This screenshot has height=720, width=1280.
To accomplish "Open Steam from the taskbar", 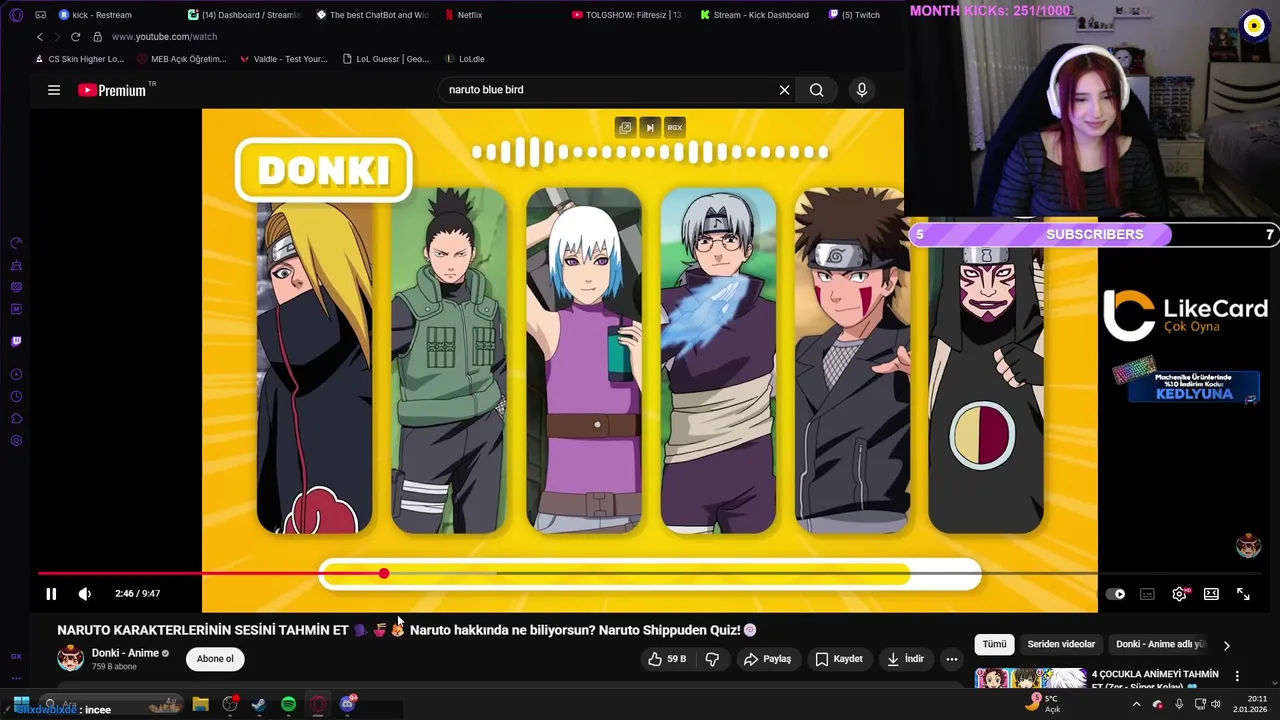I will coord(259,704).
